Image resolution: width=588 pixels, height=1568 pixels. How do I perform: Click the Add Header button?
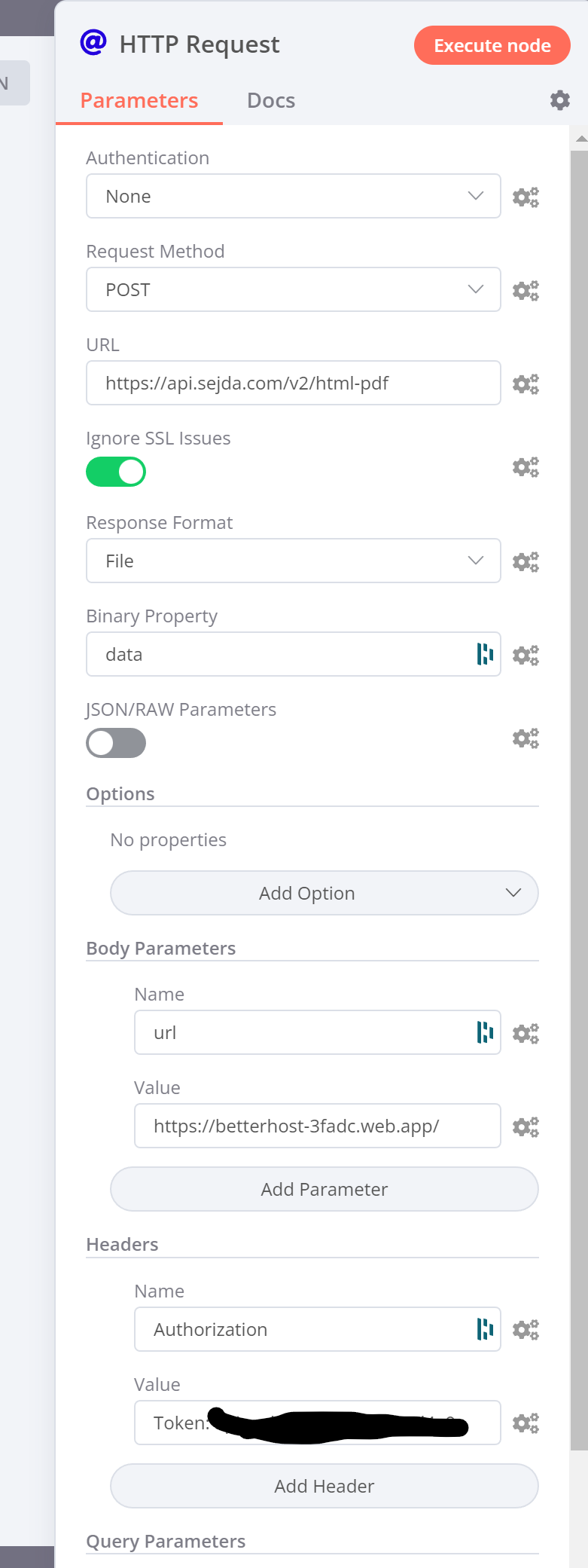(324, 1487)
